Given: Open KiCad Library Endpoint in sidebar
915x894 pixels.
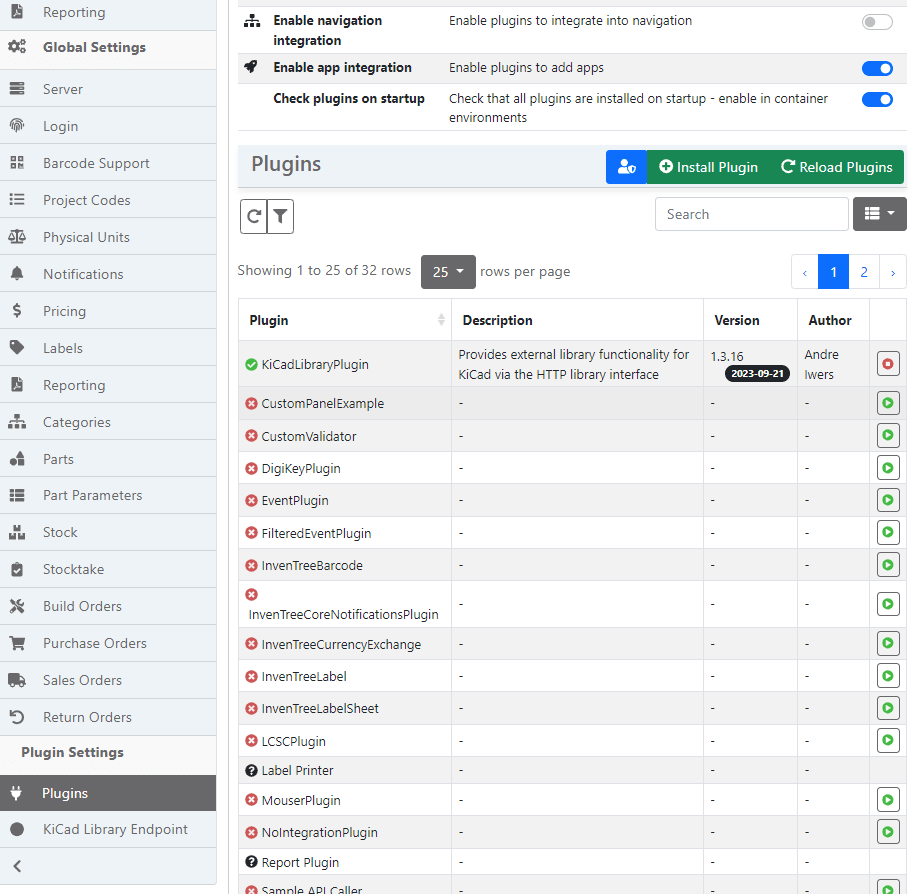Looking at the screenshot, I should 108,829.
